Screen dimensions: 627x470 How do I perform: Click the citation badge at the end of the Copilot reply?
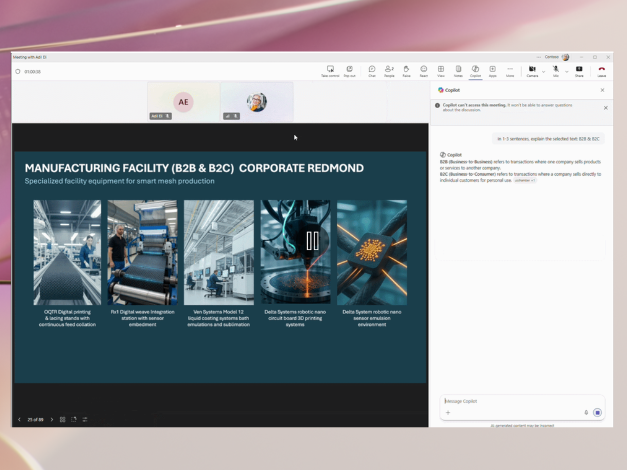pos(525,180)
